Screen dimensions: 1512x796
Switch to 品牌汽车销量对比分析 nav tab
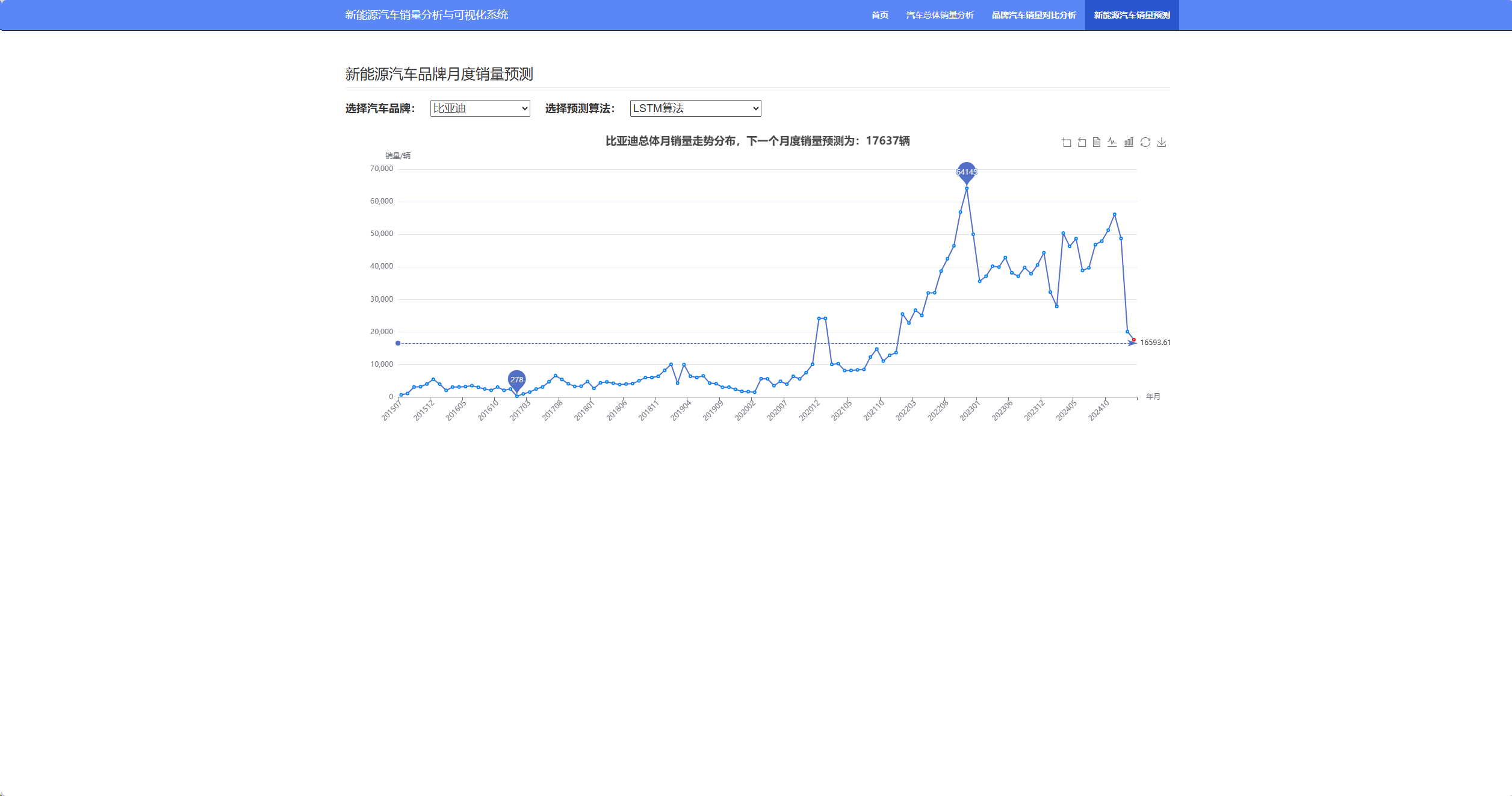coord(1033,15)
